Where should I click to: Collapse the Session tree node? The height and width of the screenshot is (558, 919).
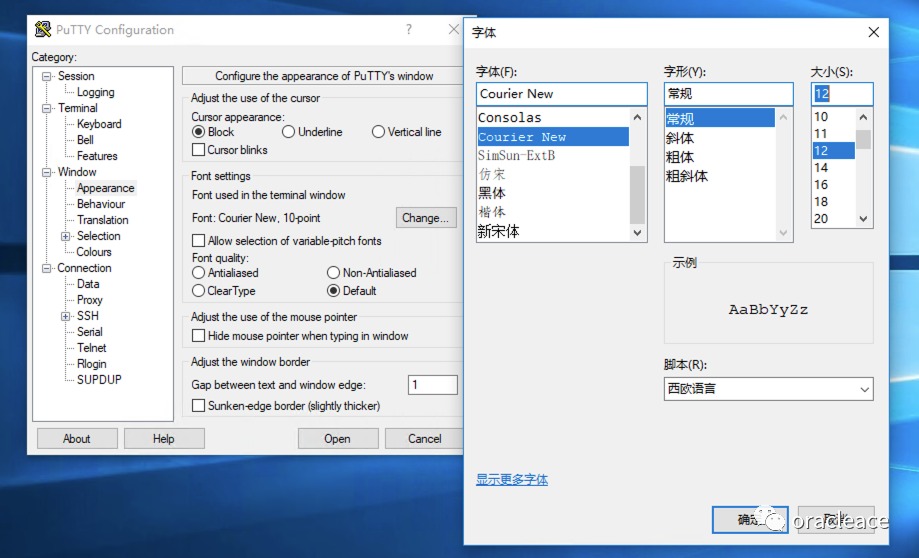[x=46, y=76]
